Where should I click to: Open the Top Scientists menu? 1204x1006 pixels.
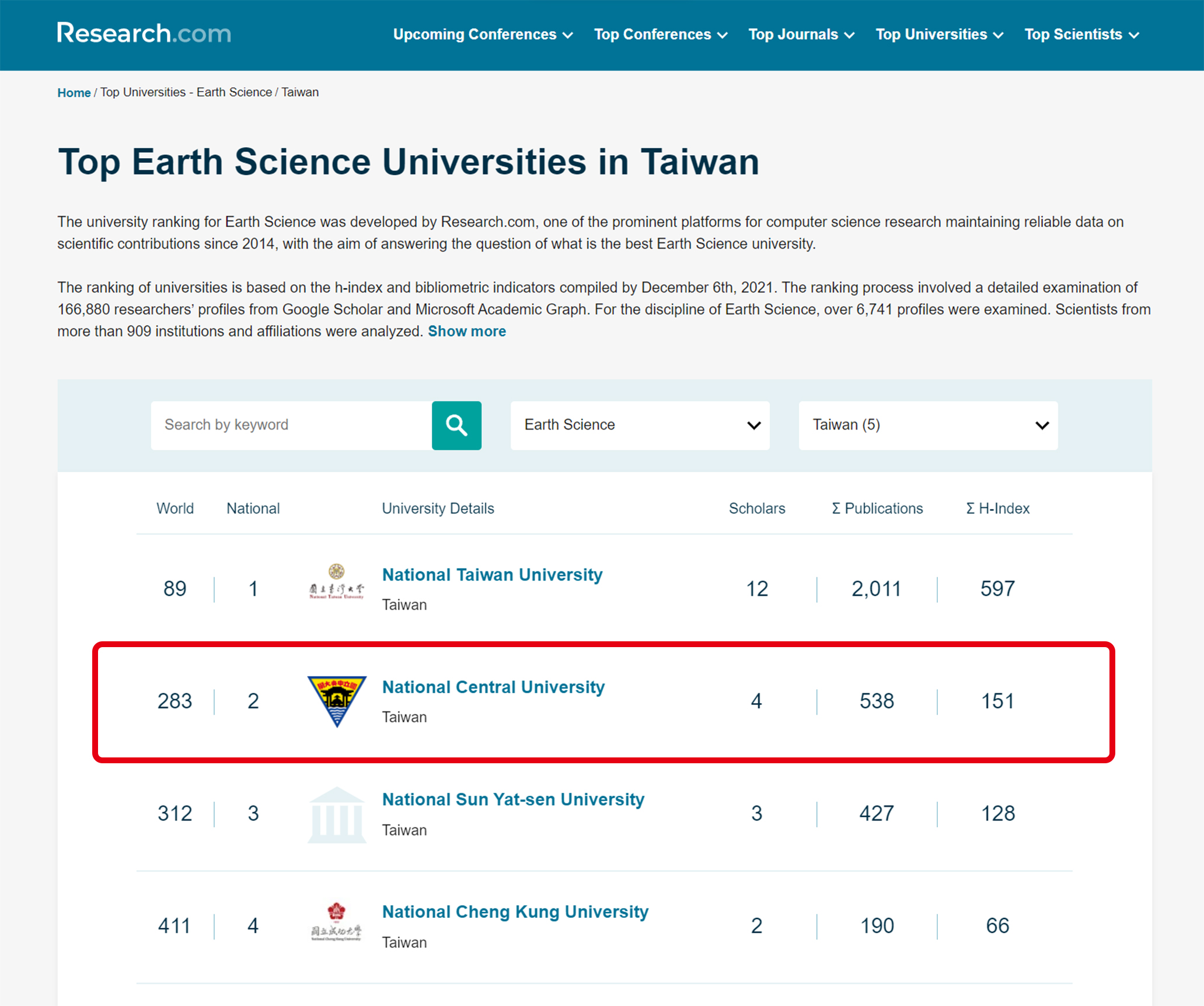[1082, 34]
